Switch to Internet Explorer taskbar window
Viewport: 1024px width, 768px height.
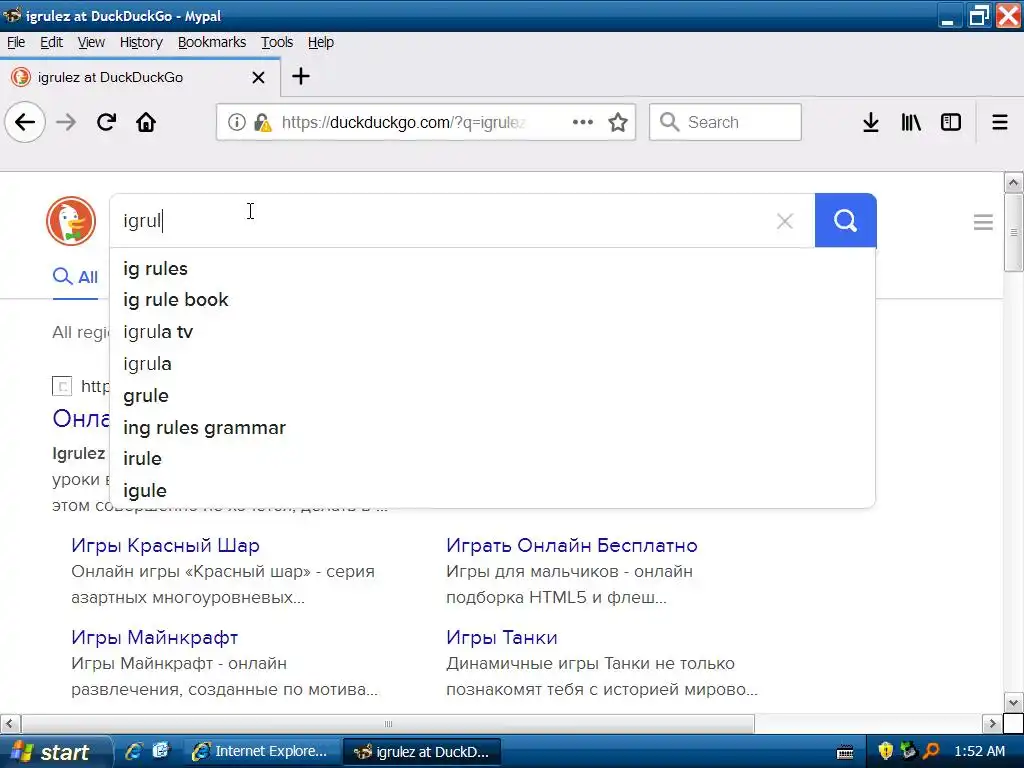261,752
